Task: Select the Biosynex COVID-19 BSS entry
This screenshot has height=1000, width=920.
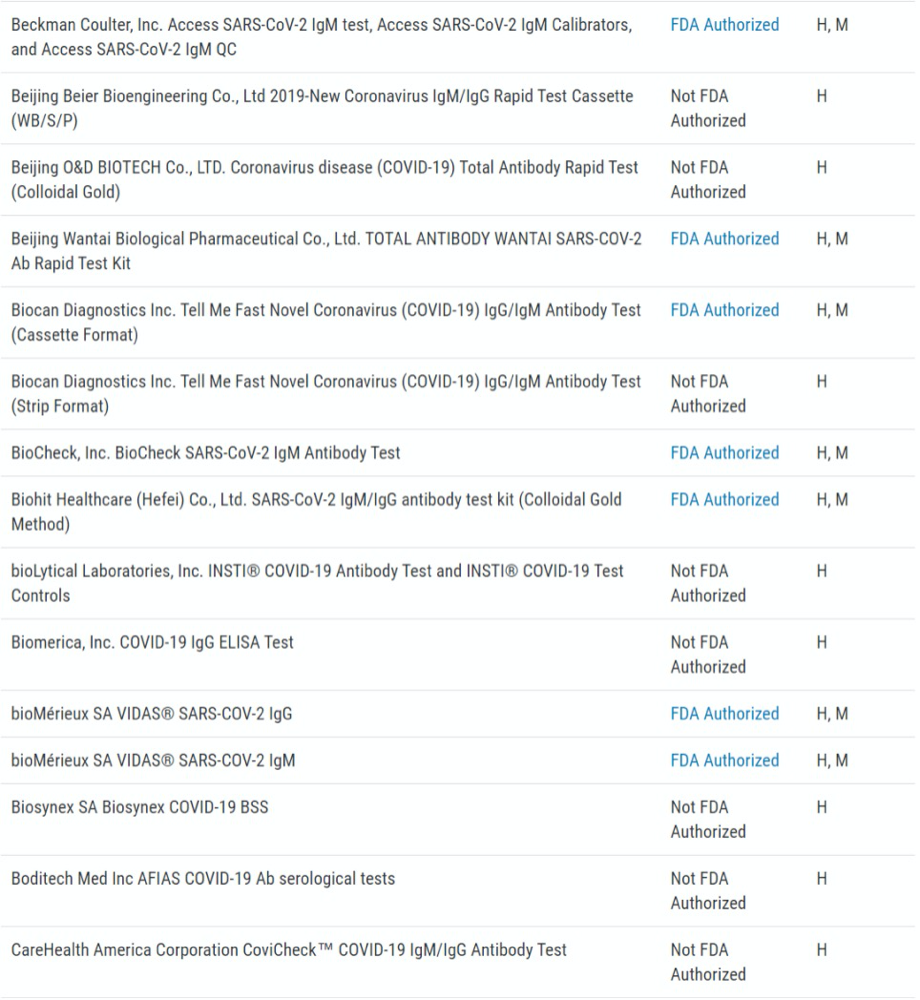Action: click(139, 808)
